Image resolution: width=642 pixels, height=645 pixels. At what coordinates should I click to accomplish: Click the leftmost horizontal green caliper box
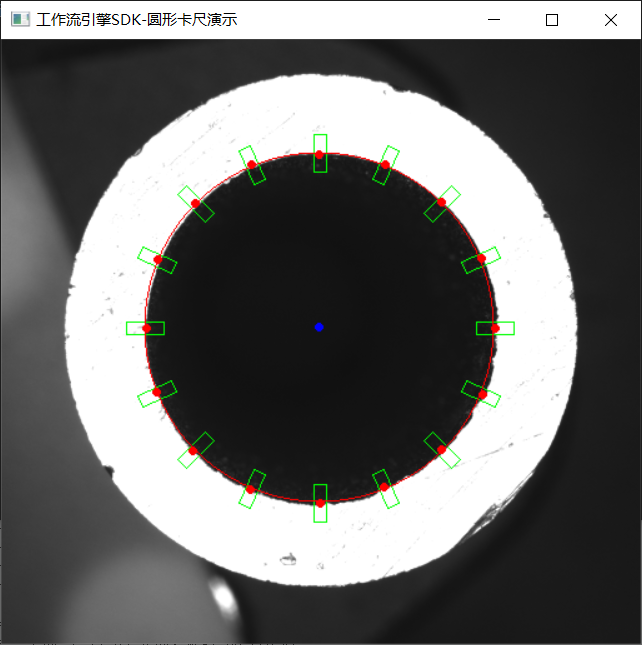145,328
